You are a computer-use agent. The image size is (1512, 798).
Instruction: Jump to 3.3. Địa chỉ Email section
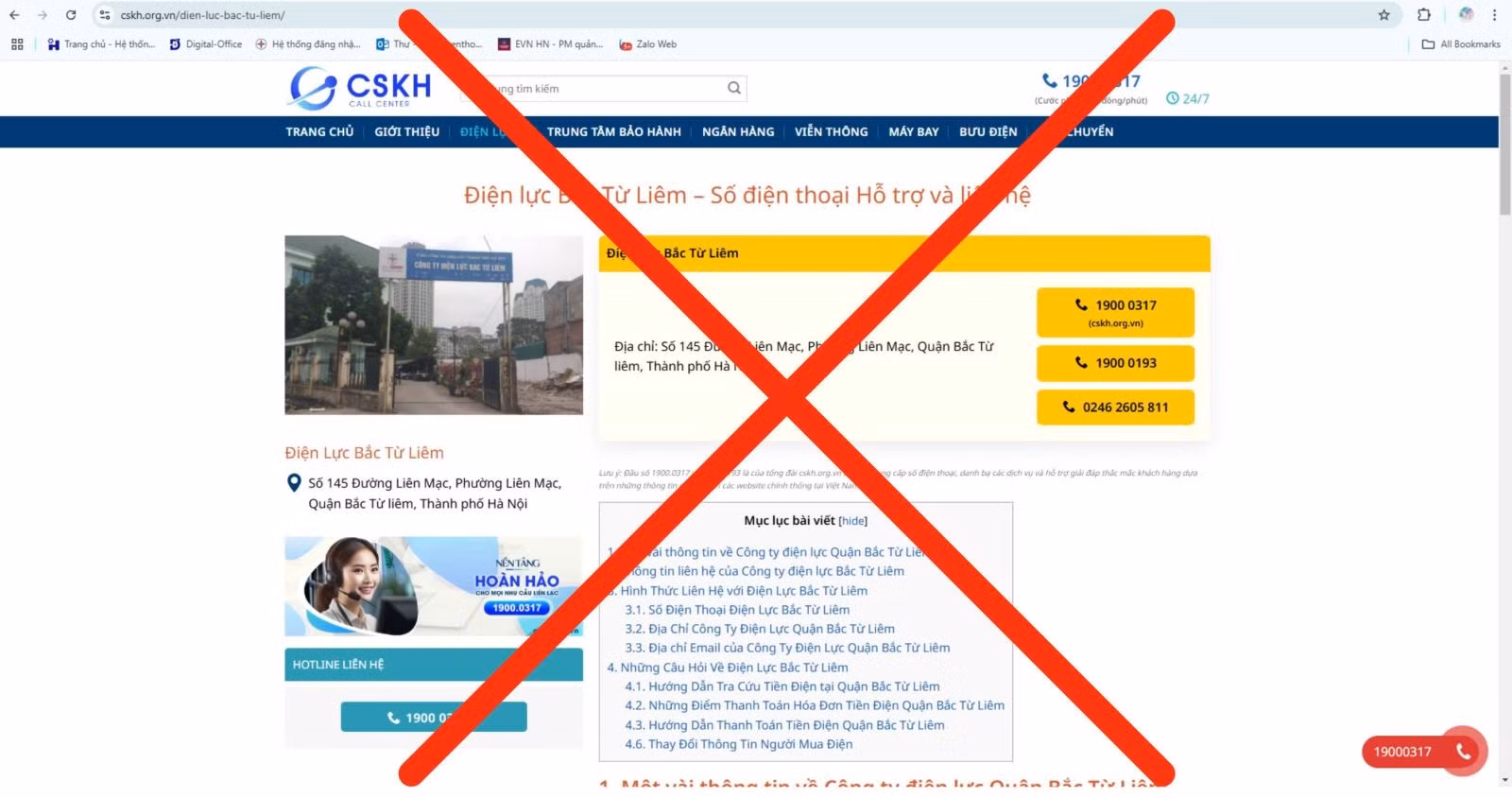[x=787, y=648]
